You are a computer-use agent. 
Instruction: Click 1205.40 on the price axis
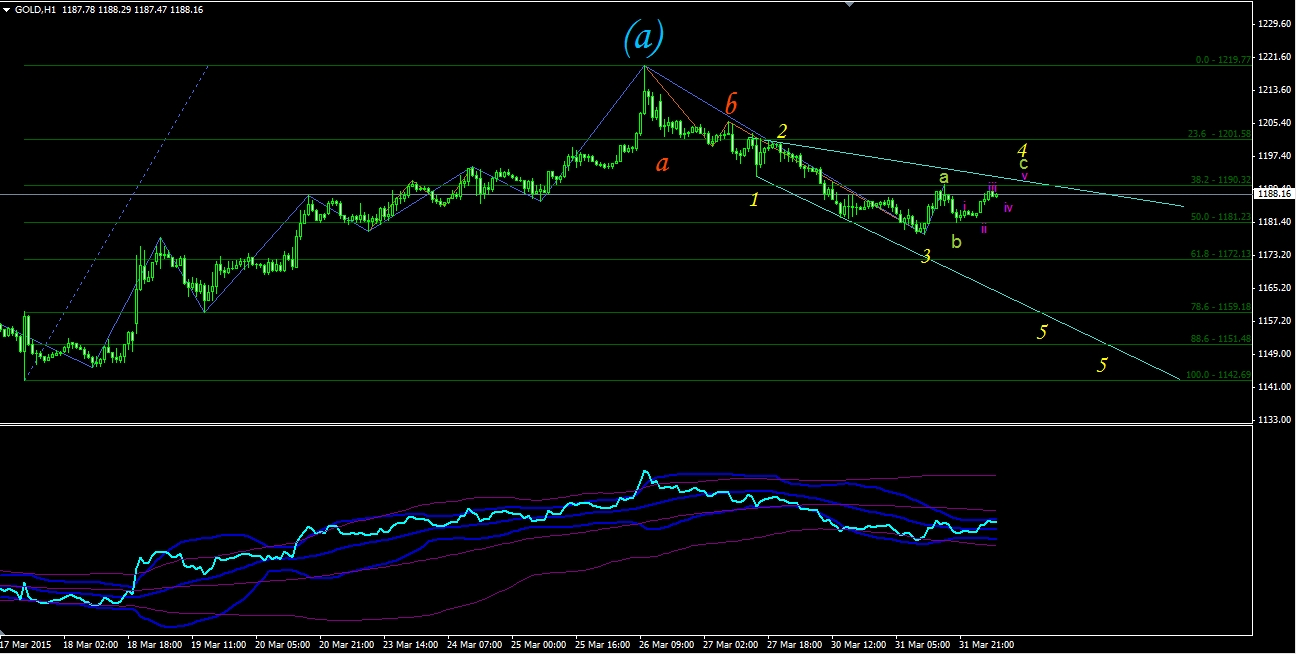1274,122
